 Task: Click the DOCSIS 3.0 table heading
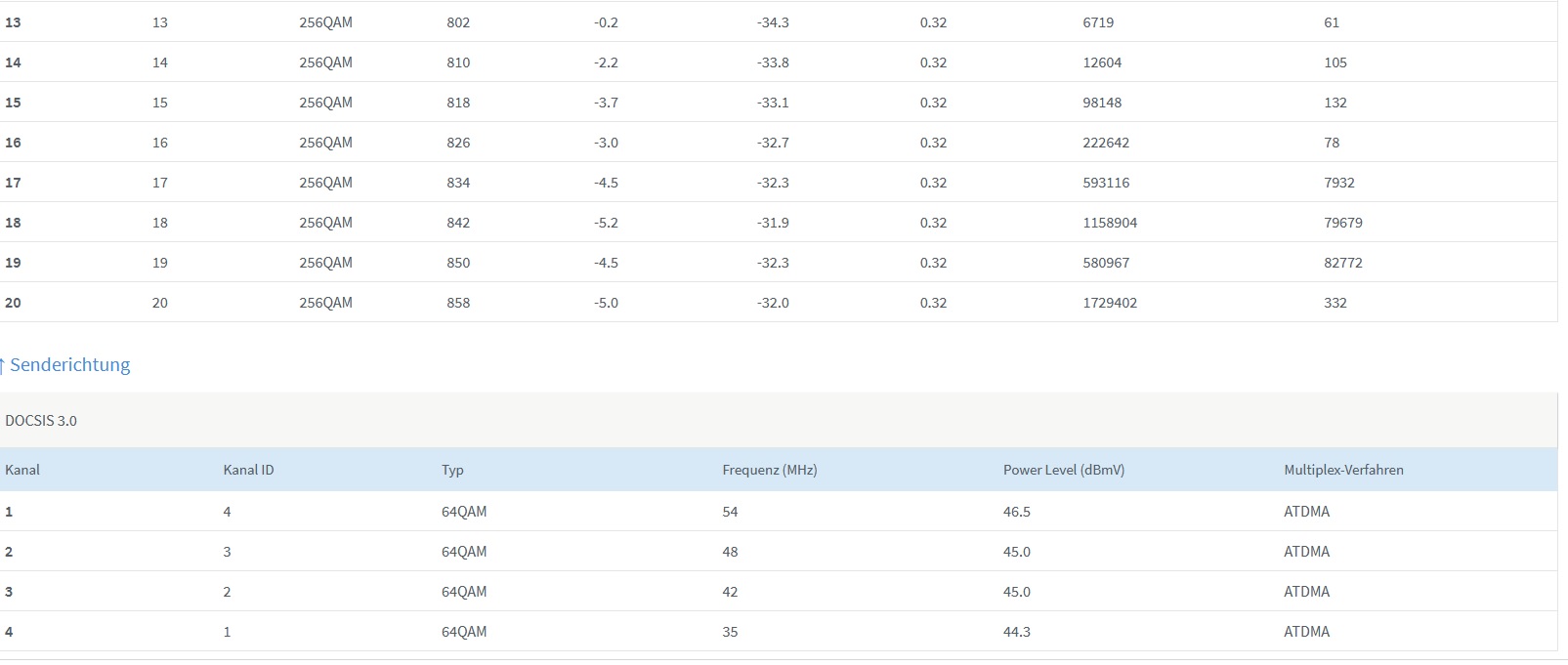pos(41,421)
